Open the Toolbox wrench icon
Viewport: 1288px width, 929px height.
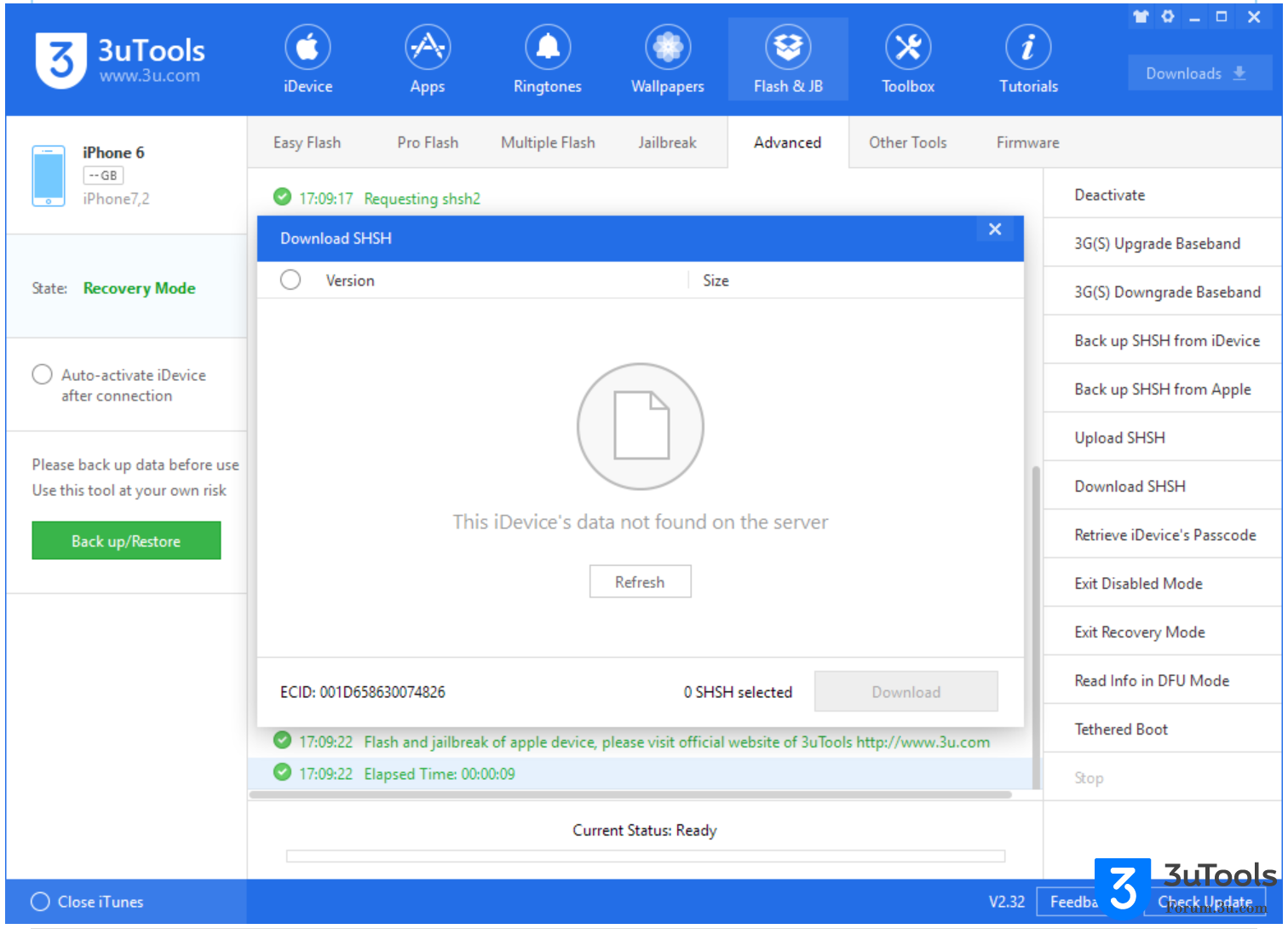(908, 48)
